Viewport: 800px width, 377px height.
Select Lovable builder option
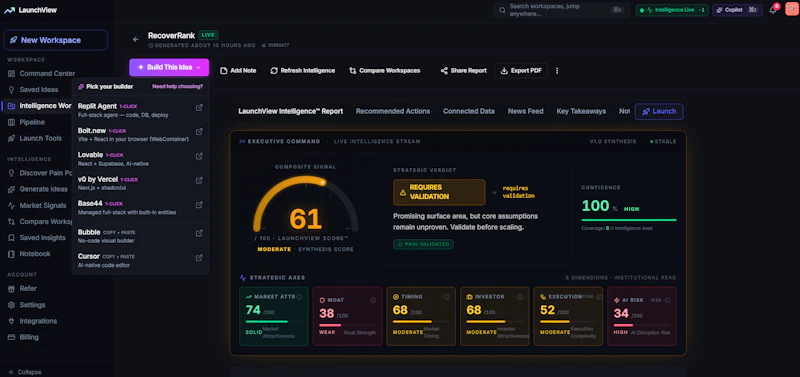point(140,159)
